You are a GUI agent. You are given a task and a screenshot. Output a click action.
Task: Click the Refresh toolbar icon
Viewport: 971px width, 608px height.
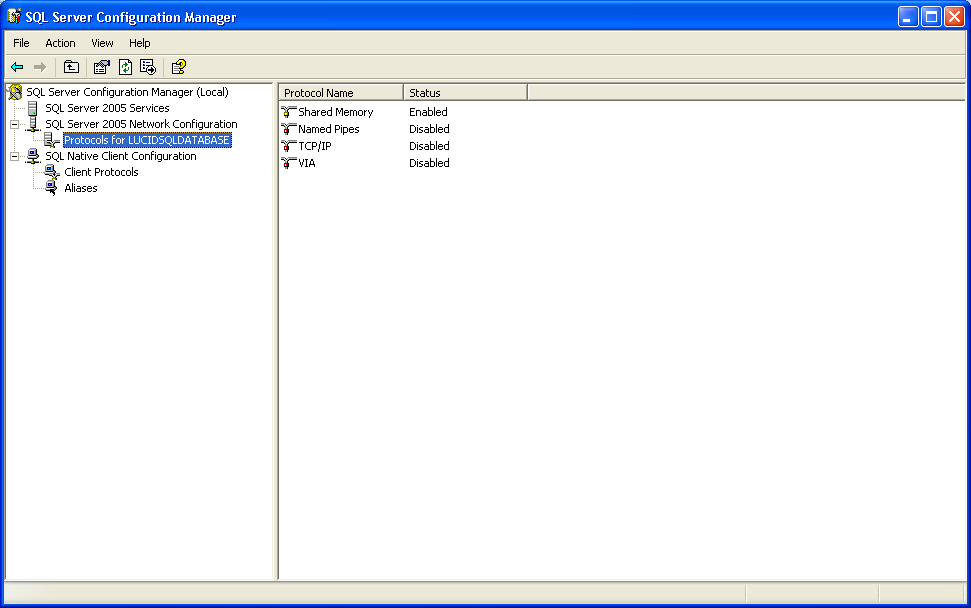click(125, 67)
